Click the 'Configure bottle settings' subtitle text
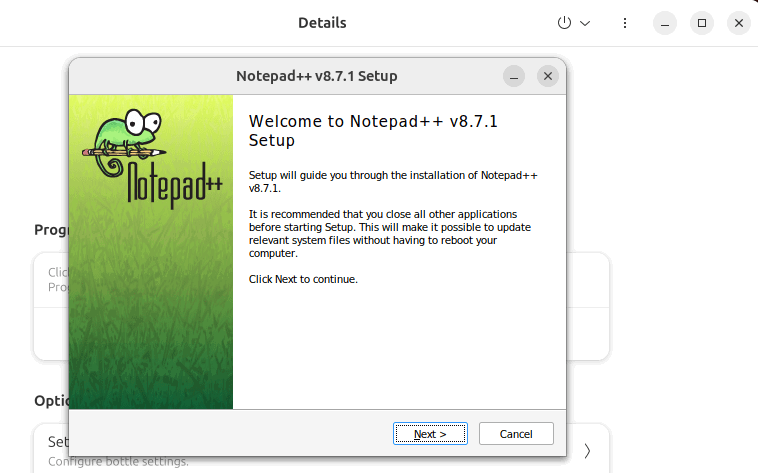The image size is (758, 473). [x=118, y=462]
